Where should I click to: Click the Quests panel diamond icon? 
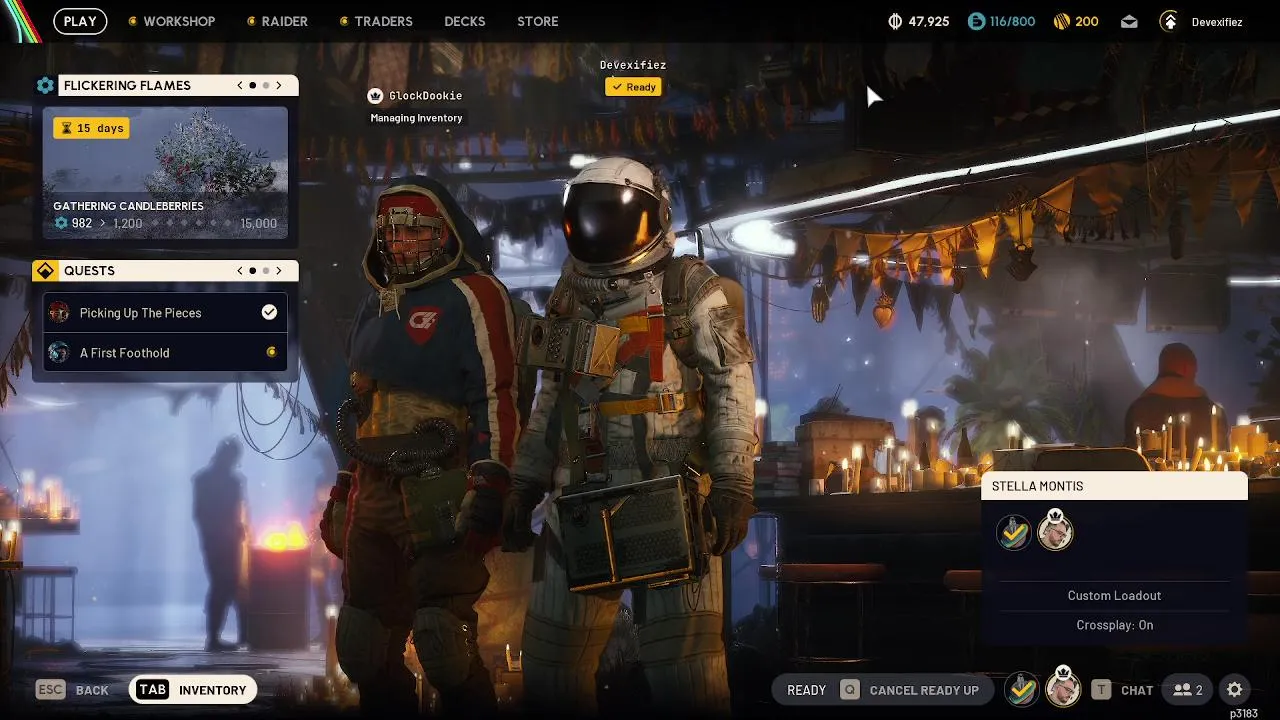pos(45,271)
